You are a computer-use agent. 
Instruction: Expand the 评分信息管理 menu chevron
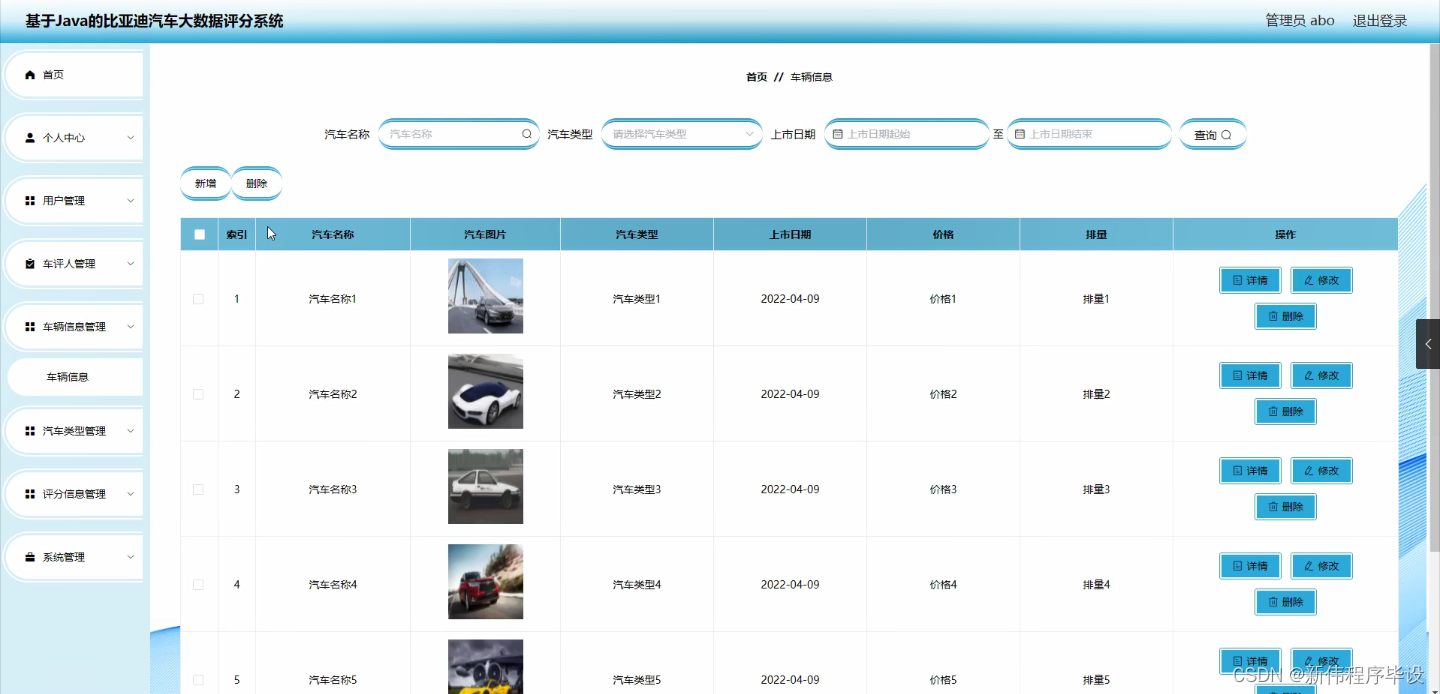coord(130,494)
